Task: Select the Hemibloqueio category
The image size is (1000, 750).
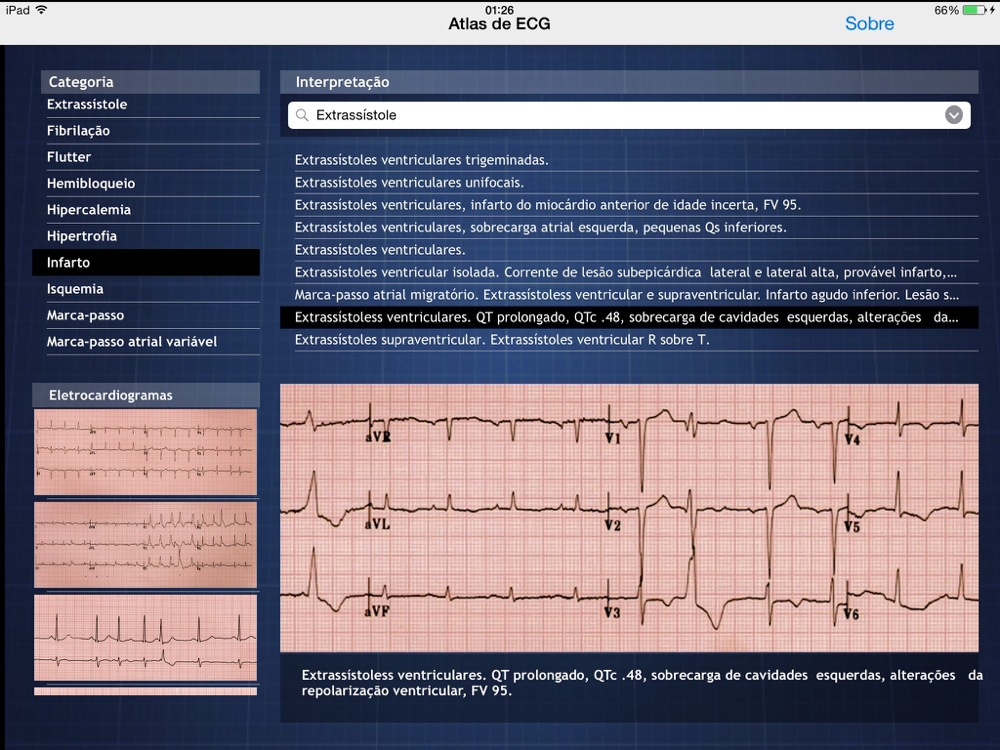Action: 146,184
